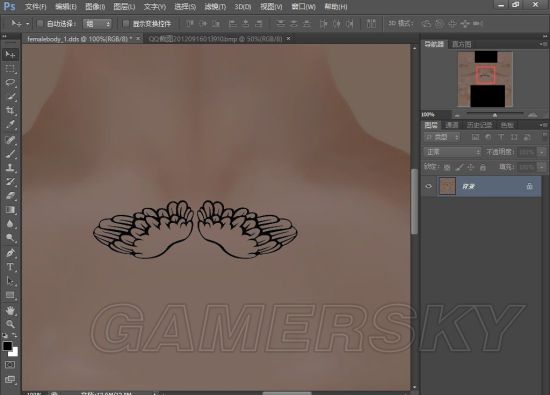Select the Rectangle shape tool
This screenshot has height=395, width=550.
[10, 295]
